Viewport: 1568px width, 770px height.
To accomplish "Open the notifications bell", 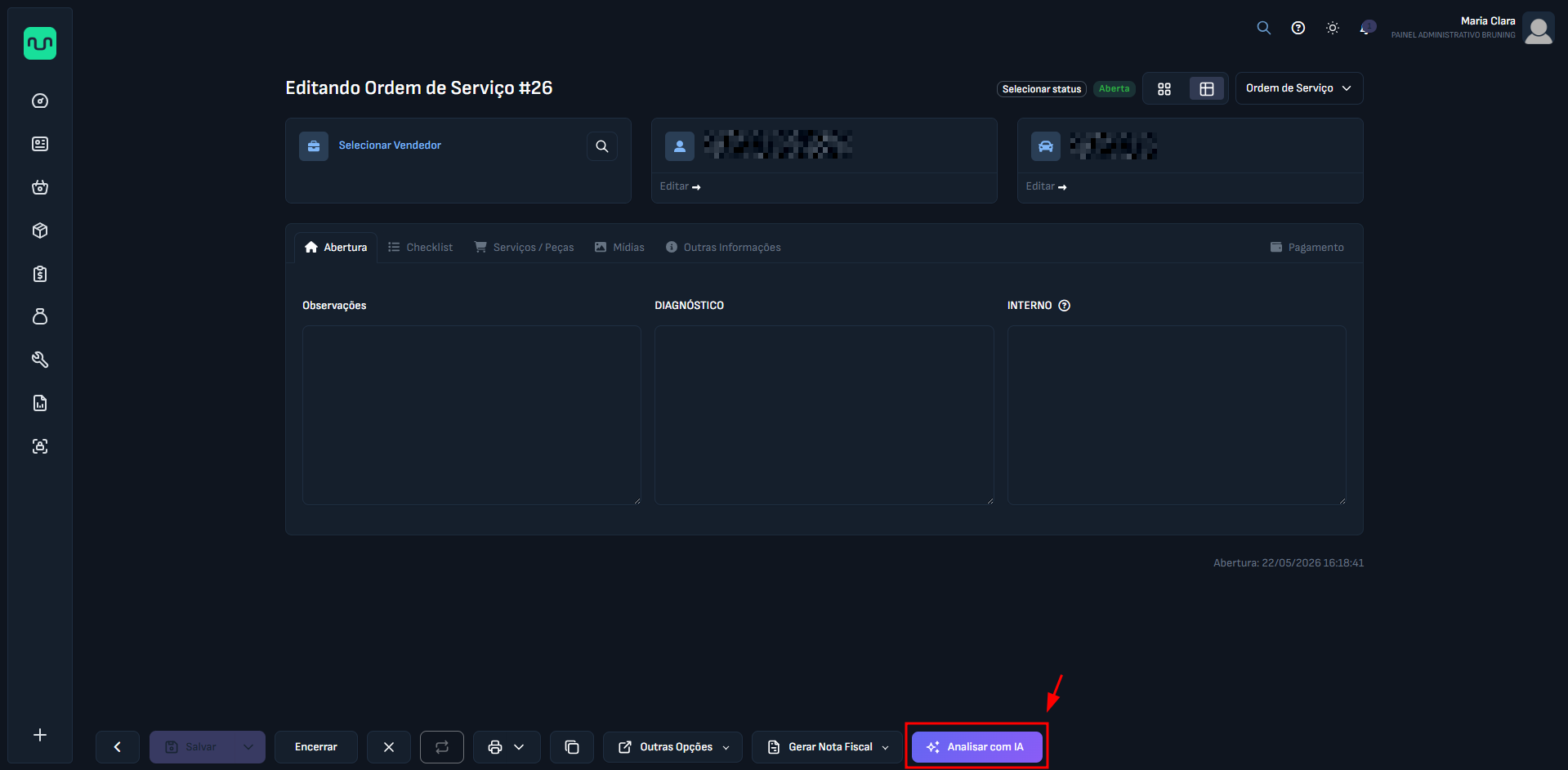I will 1366,28.
